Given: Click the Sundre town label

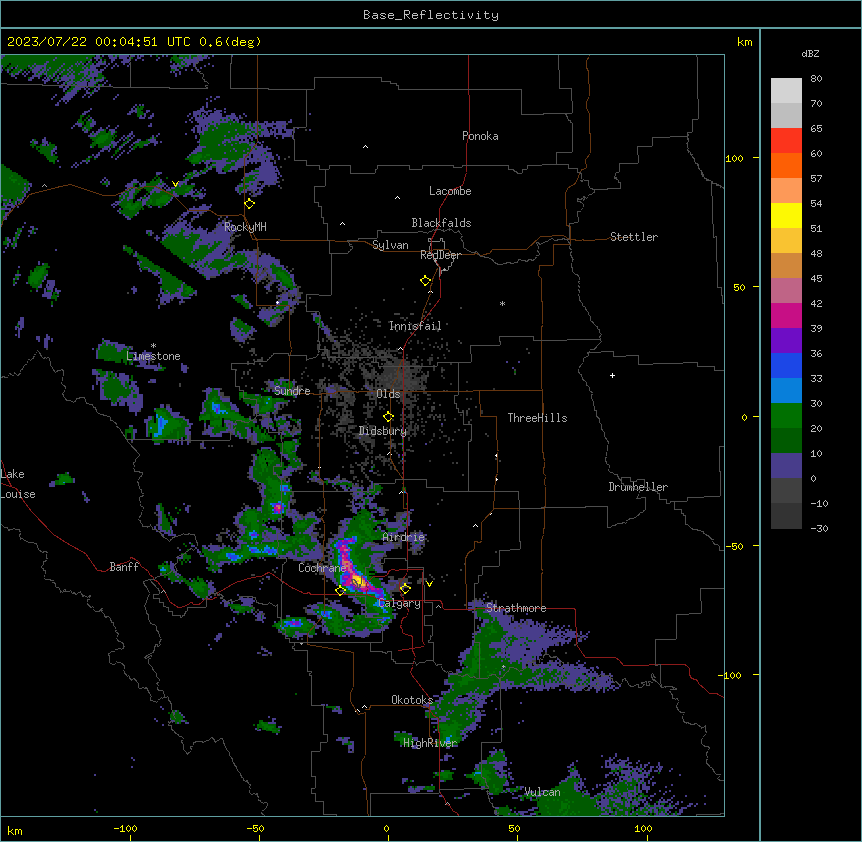Looking at the screenshot, I should (292, 391).
